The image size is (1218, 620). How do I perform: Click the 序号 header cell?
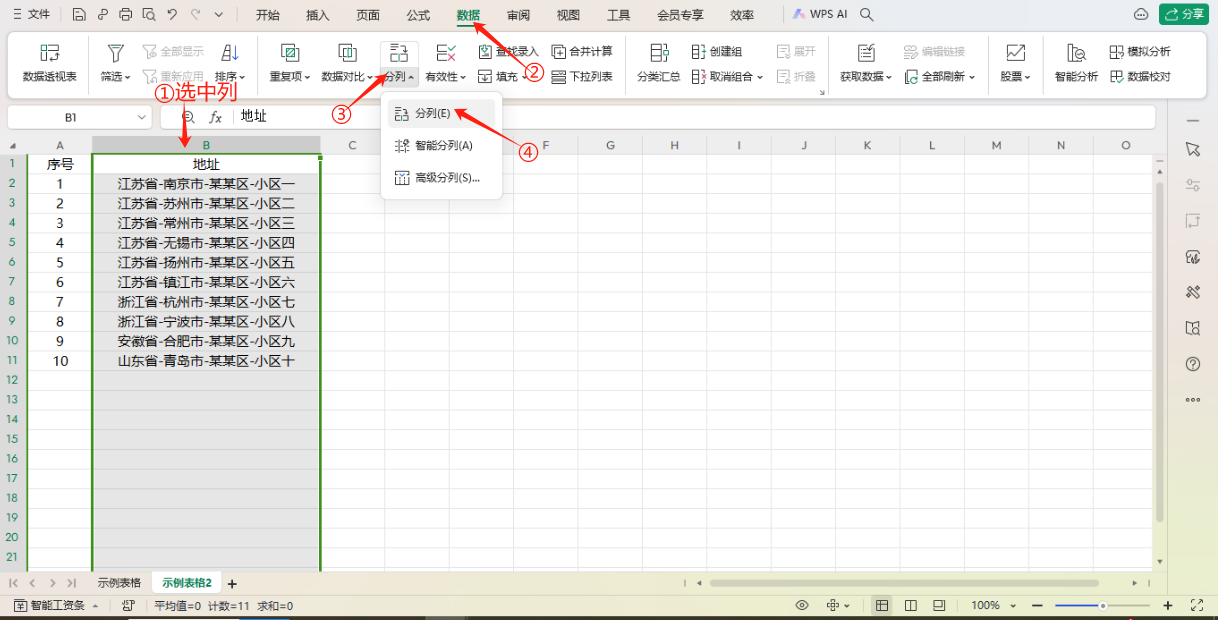pyautogui.click(x=60, y=164)
